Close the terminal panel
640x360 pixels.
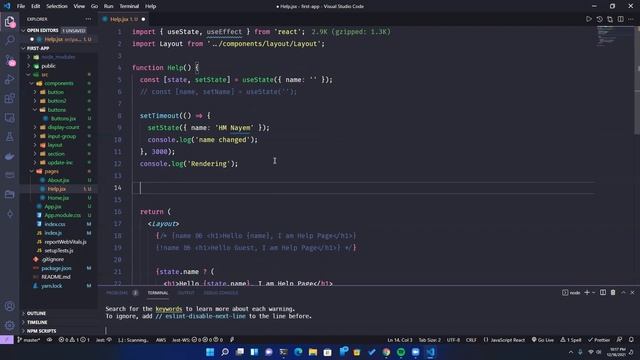coord(632,293)
